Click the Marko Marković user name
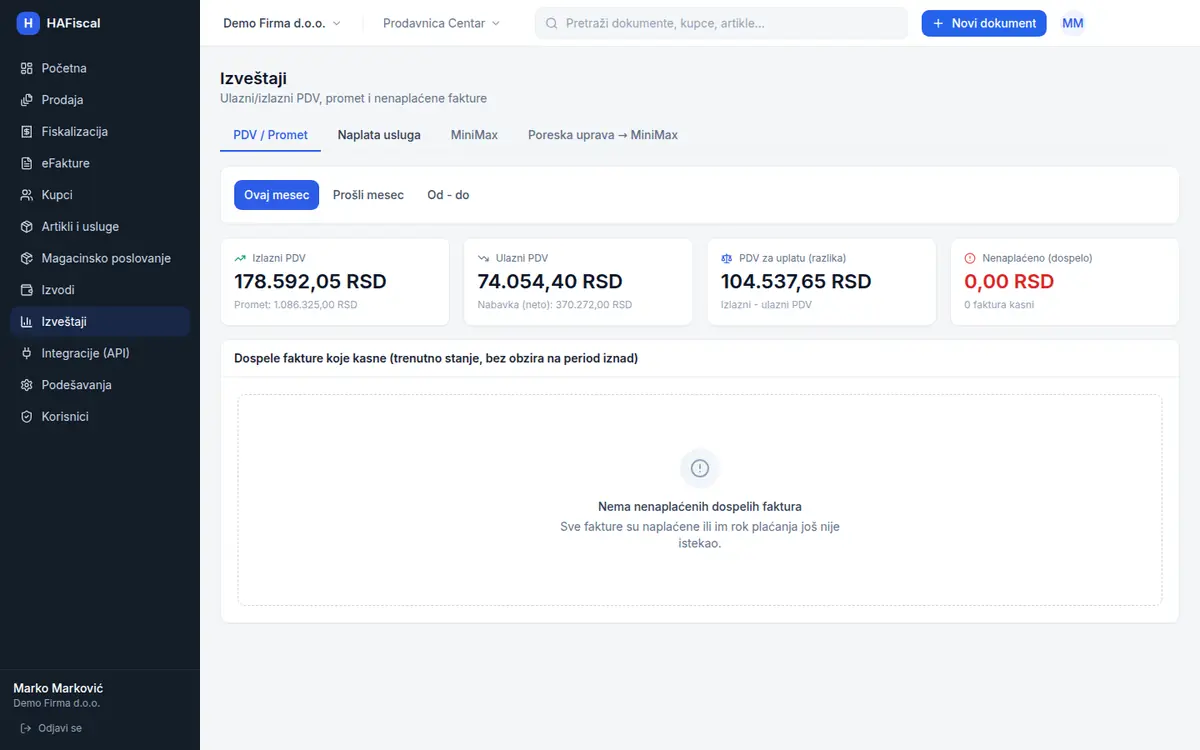 click(x=58, y=688)
